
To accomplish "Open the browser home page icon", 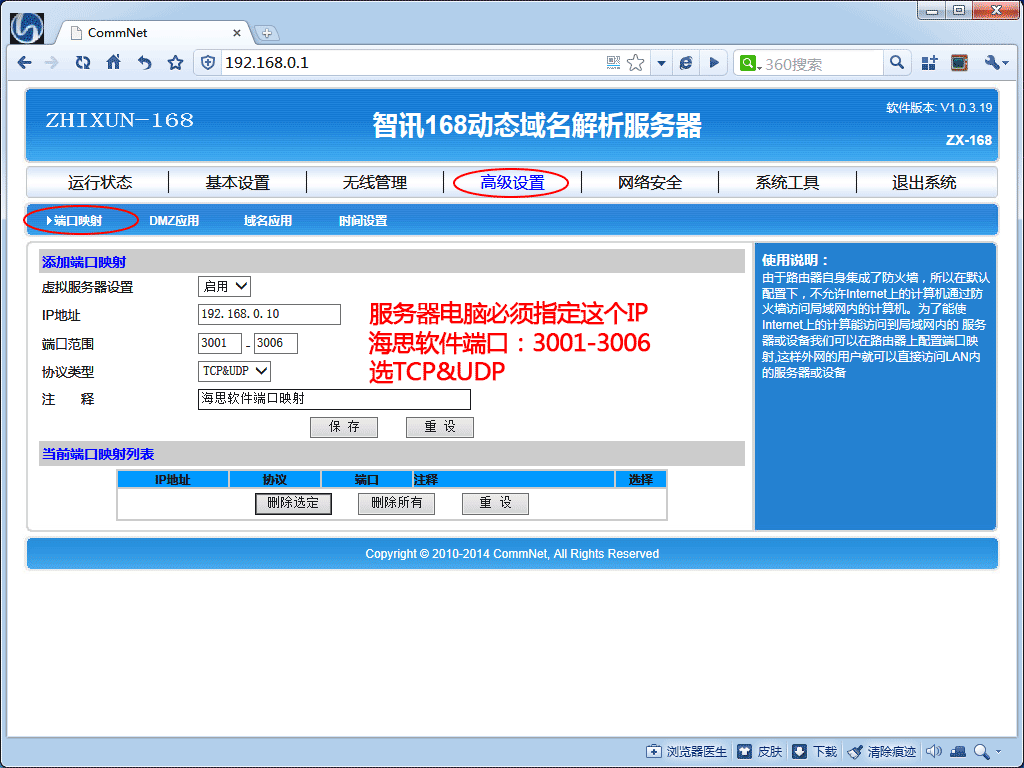I will [x=114, y=63].
